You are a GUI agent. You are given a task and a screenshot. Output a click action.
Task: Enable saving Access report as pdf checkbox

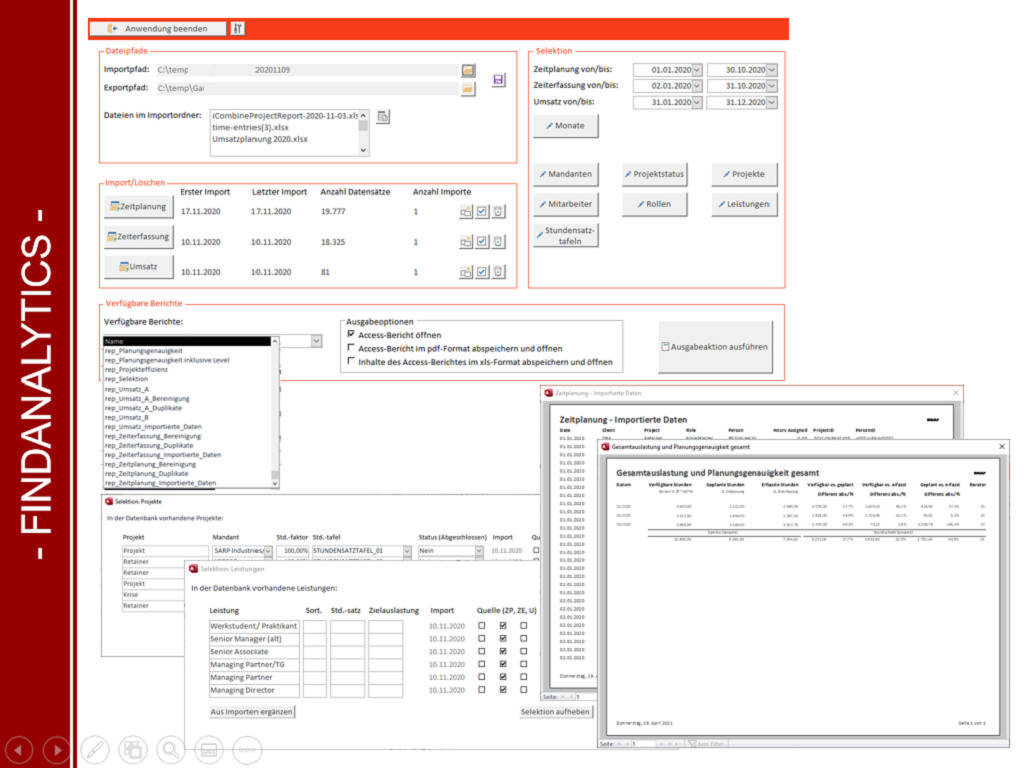click(x=351, y=349)
